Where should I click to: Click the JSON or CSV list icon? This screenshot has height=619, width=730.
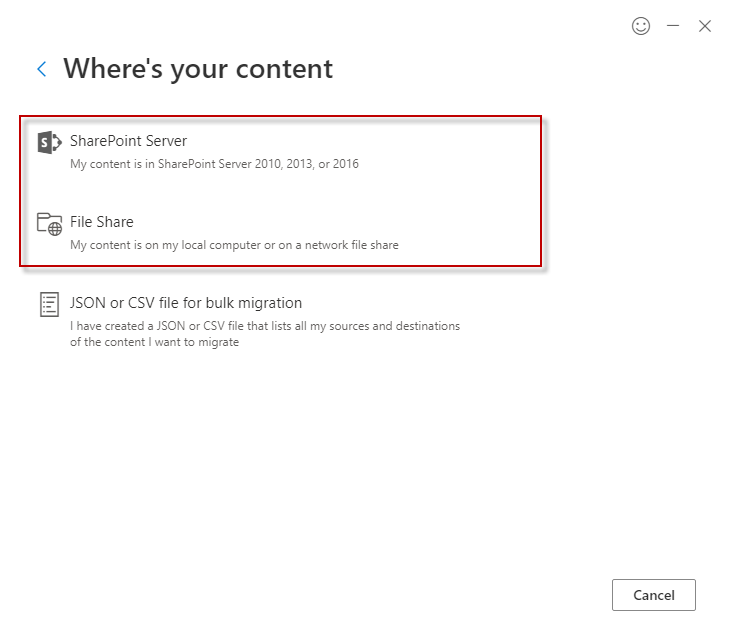49,305
